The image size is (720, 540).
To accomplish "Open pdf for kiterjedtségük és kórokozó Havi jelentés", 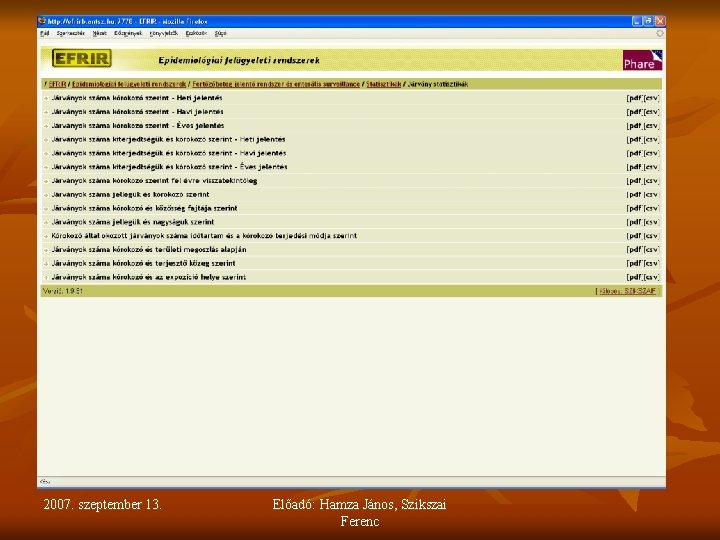I will click(634, 153).
